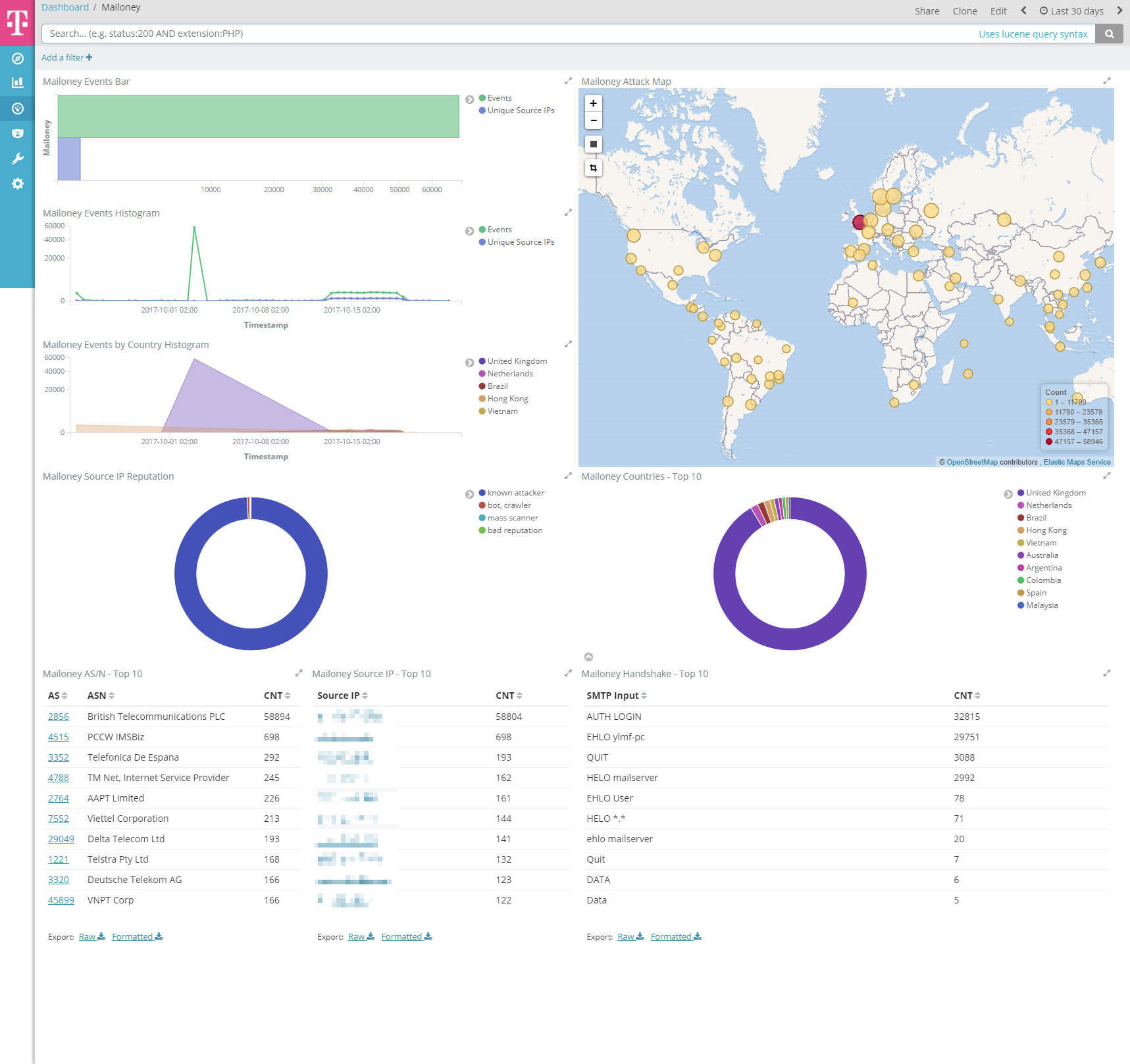
Task: Zoom out on the Mailoney Attack Map
Action: click(x=593, y=120)
